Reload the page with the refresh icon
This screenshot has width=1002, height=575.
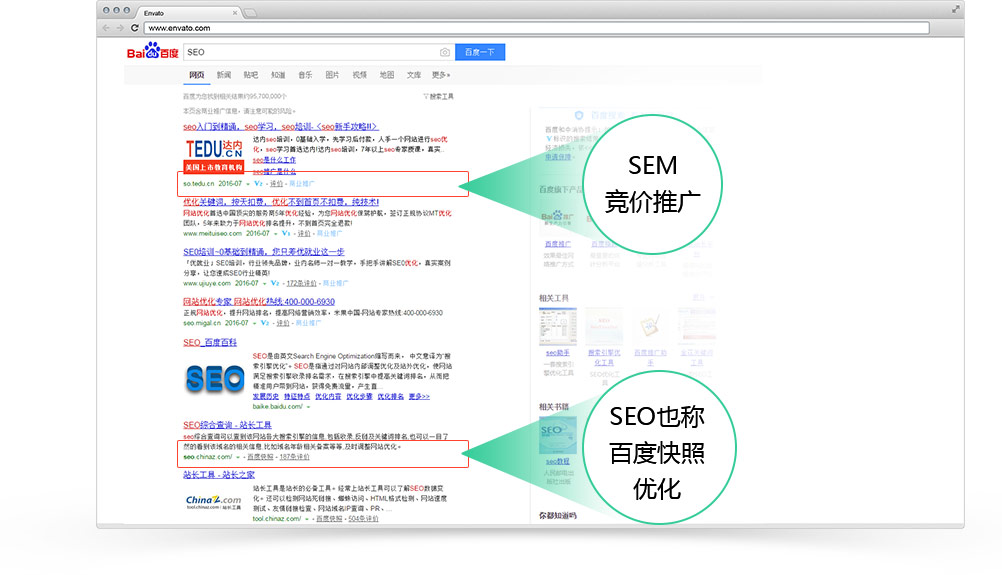[135, 27]
